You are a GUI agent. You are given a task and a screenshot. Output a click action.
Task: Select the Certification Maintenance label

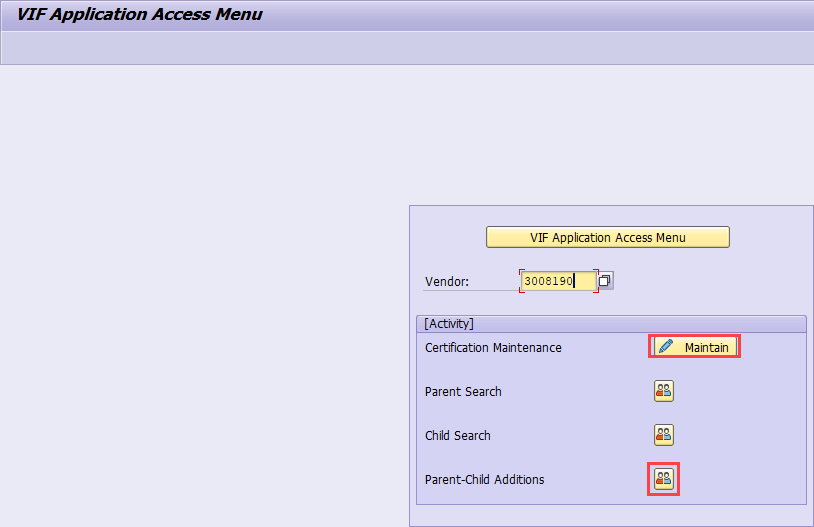tap(493, 348)
